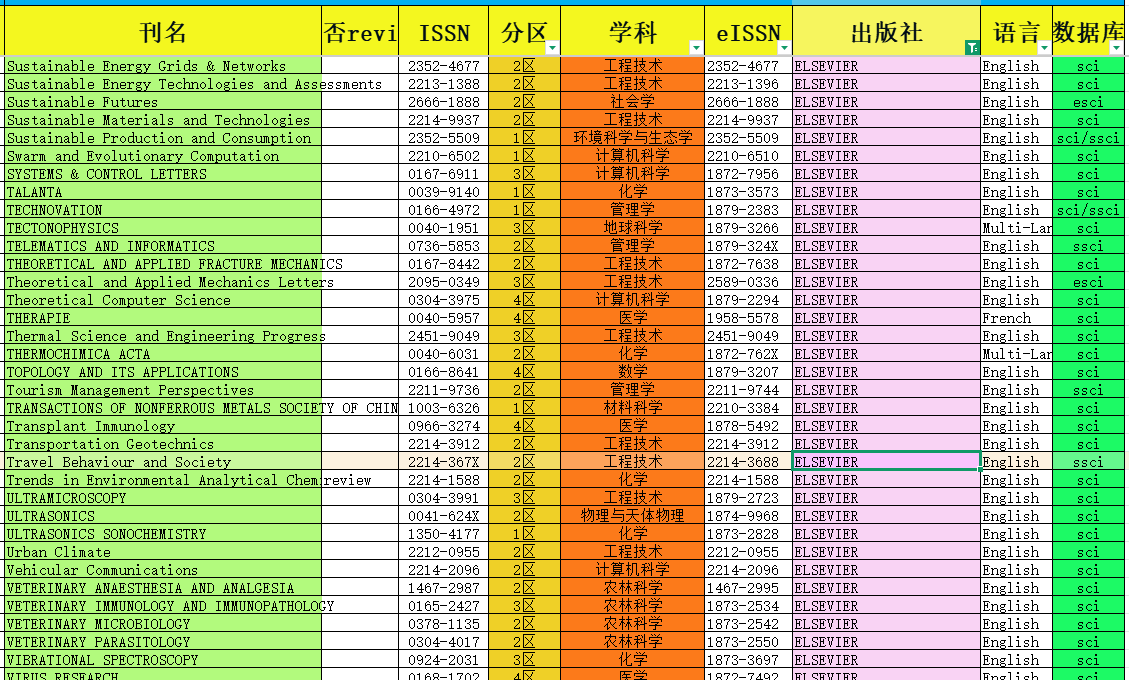
Task: Select the cell Theoretical Computer Science
Action: pos(163,300)
